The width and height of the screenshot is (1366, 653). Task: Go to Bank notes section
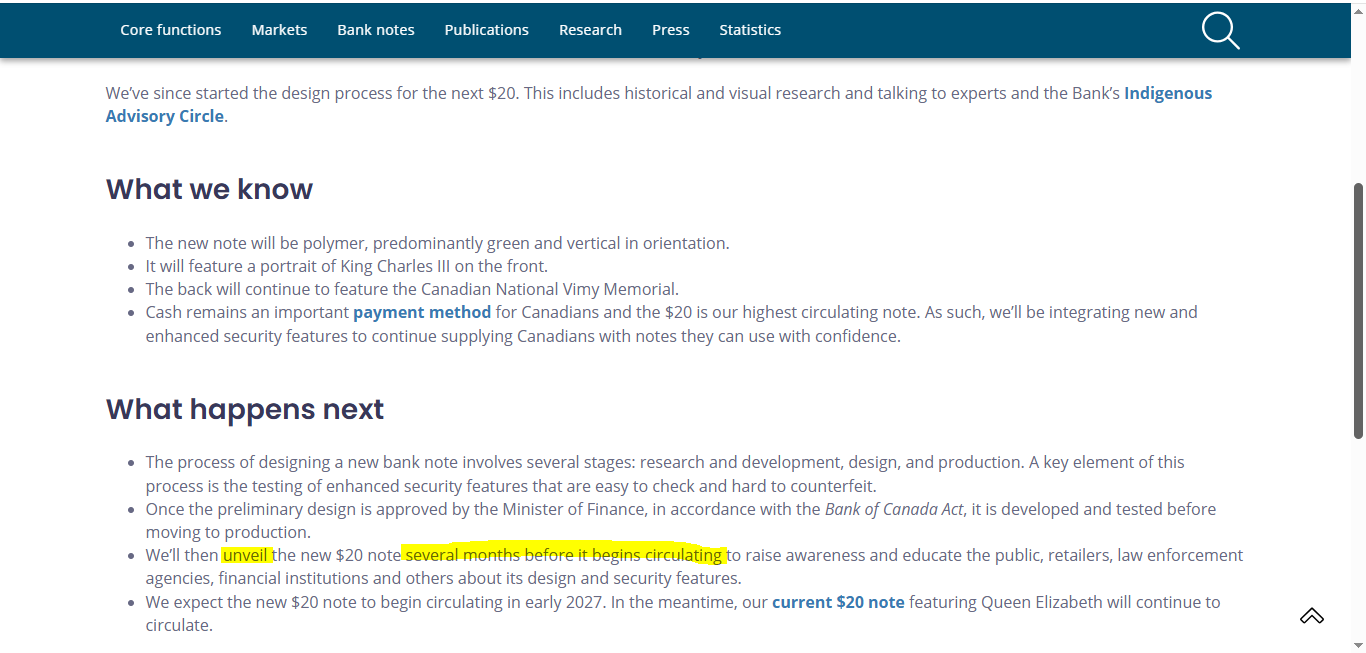click(x=376, y=30)
